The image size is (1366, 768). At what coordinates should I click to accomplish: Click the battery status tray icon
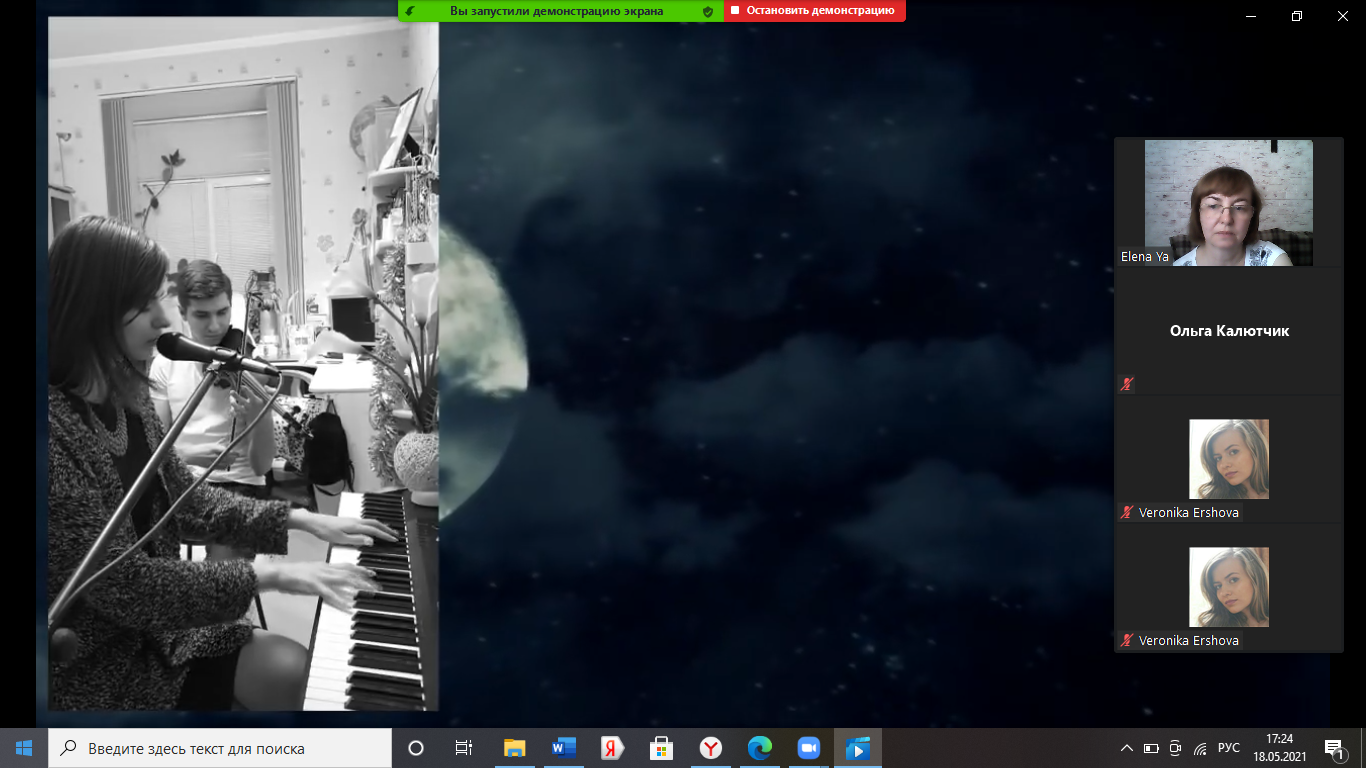[1151, 748]
